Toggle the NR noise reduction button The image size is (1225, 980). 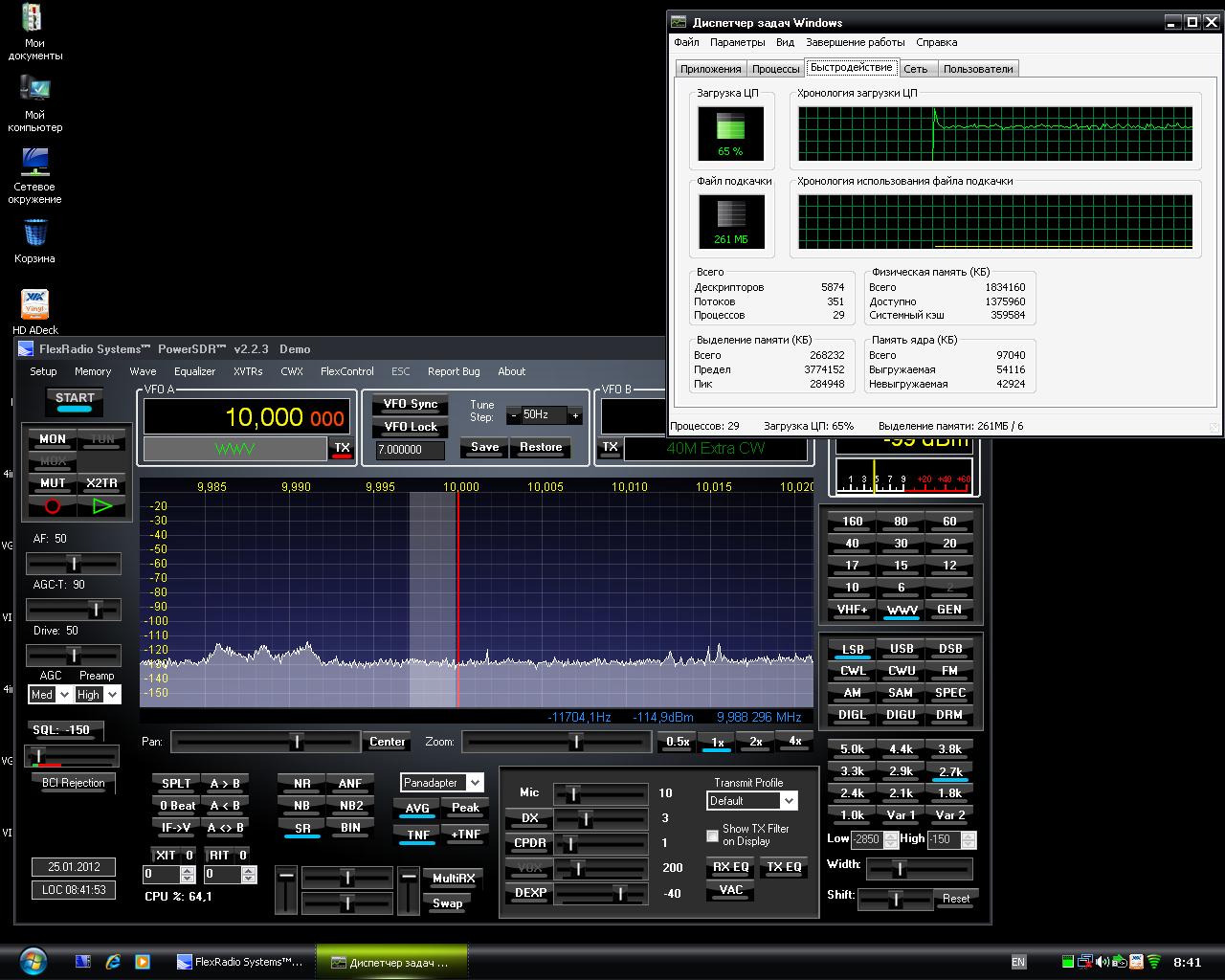[302, 784]
